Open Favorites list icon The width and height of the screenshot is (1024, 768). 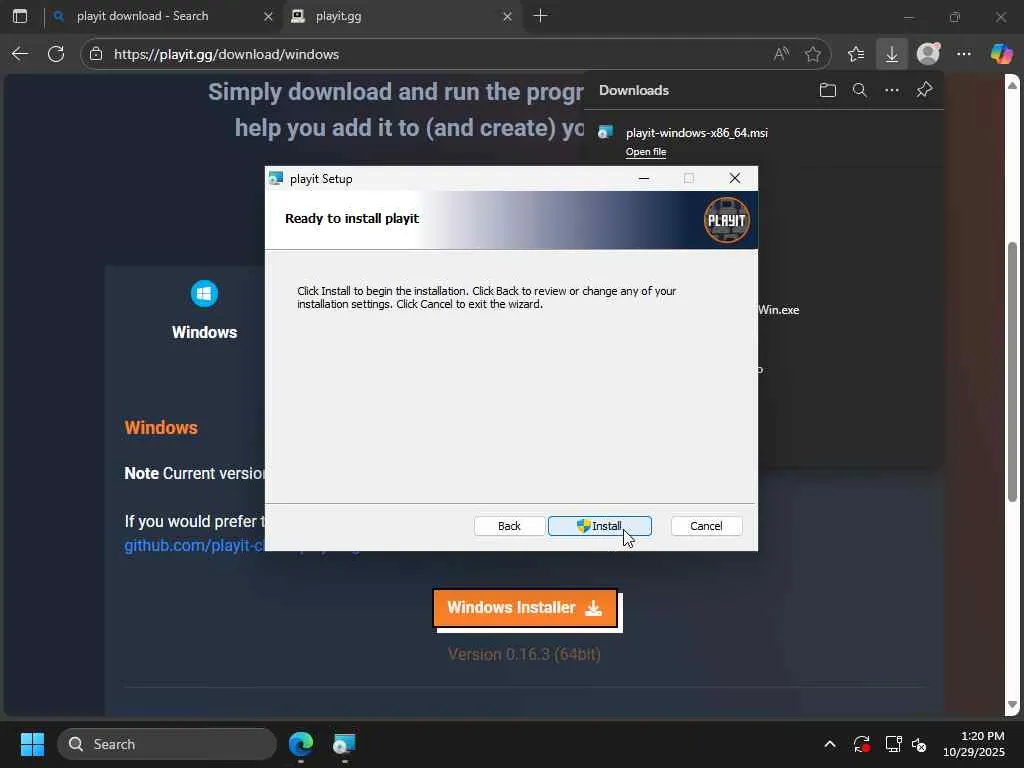coord(856,54)
